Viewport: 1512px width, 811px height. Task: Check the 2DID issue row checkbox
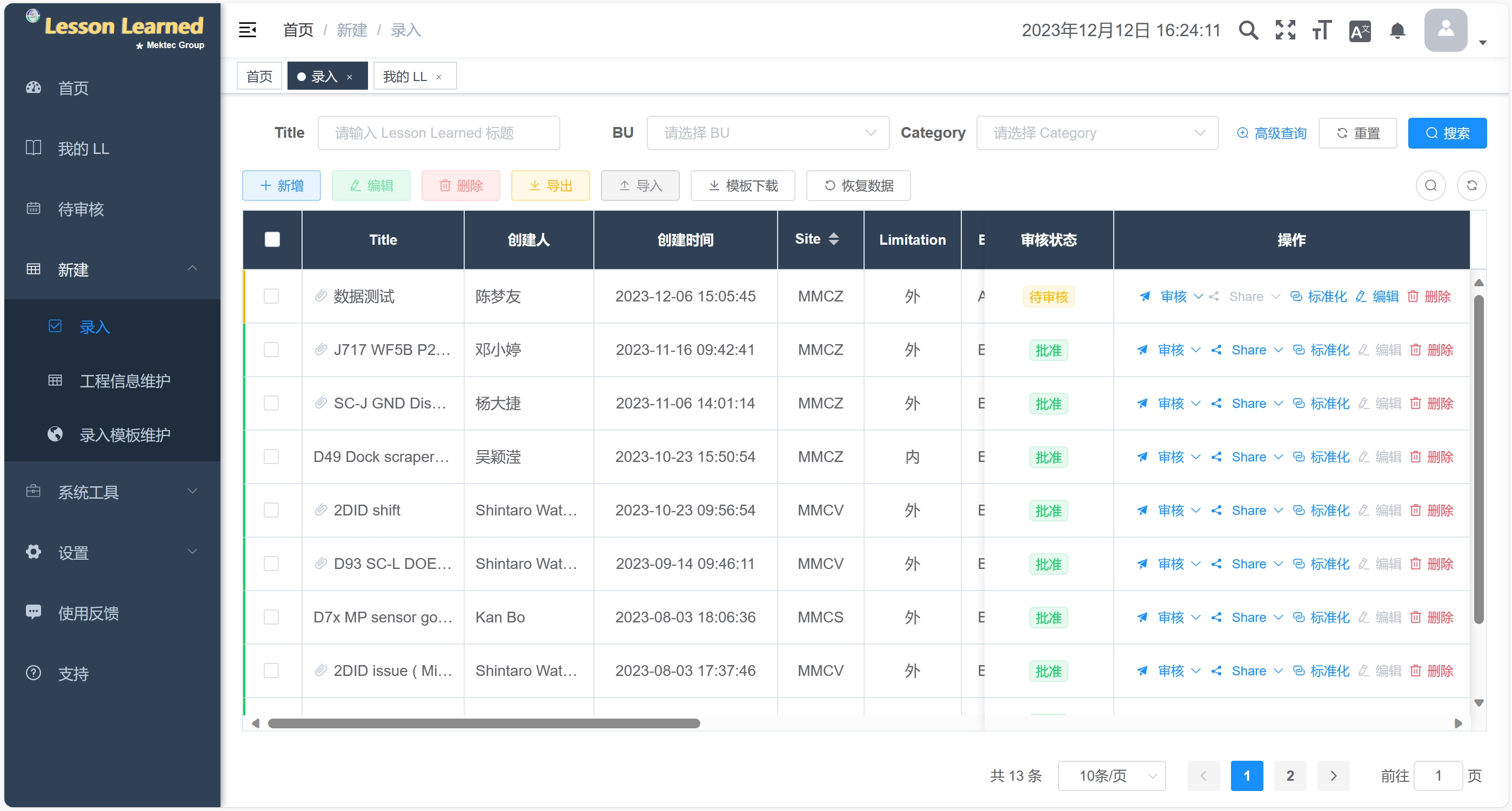(271, 670)
